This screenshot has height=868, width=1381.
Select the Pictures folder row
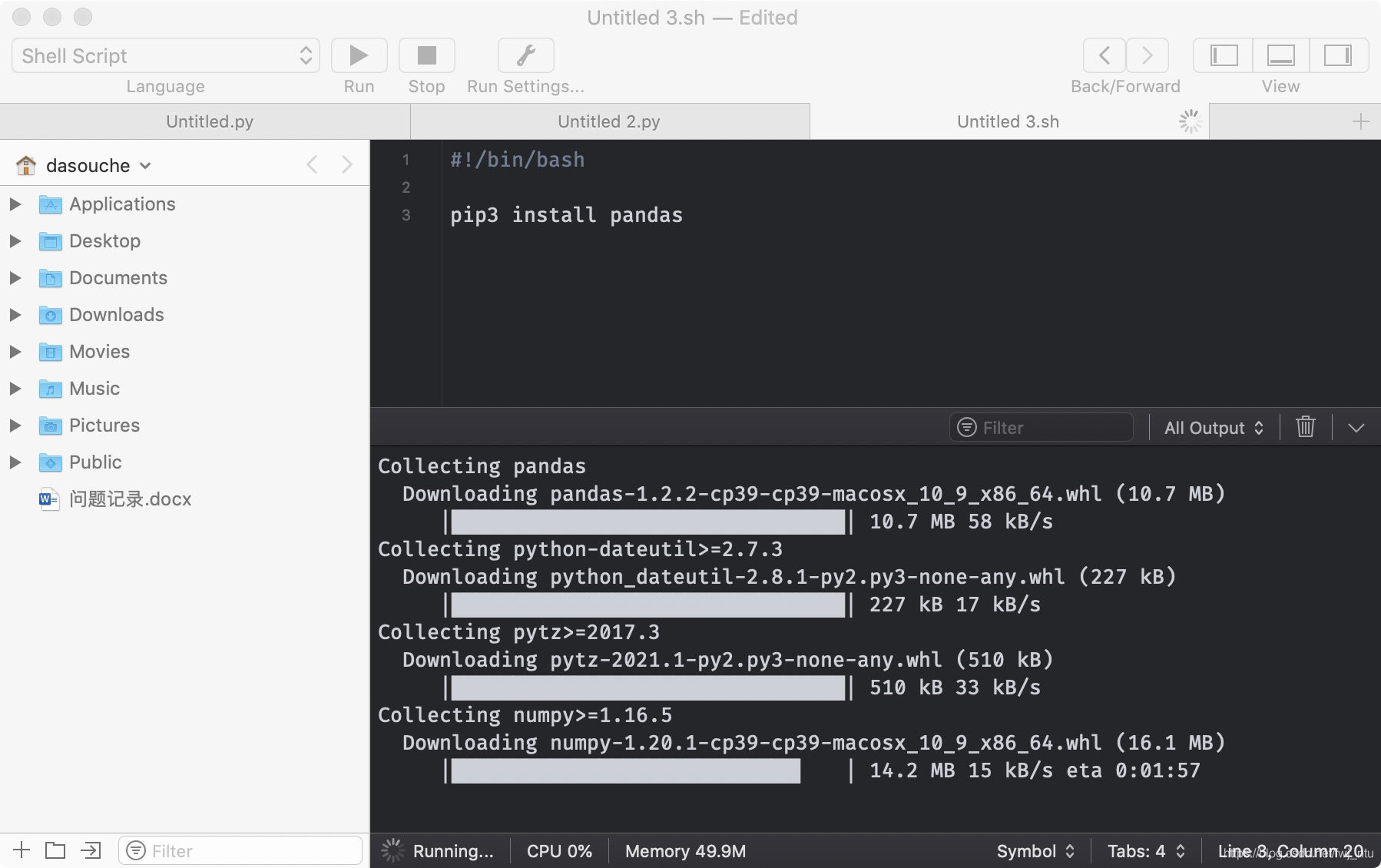184,425
